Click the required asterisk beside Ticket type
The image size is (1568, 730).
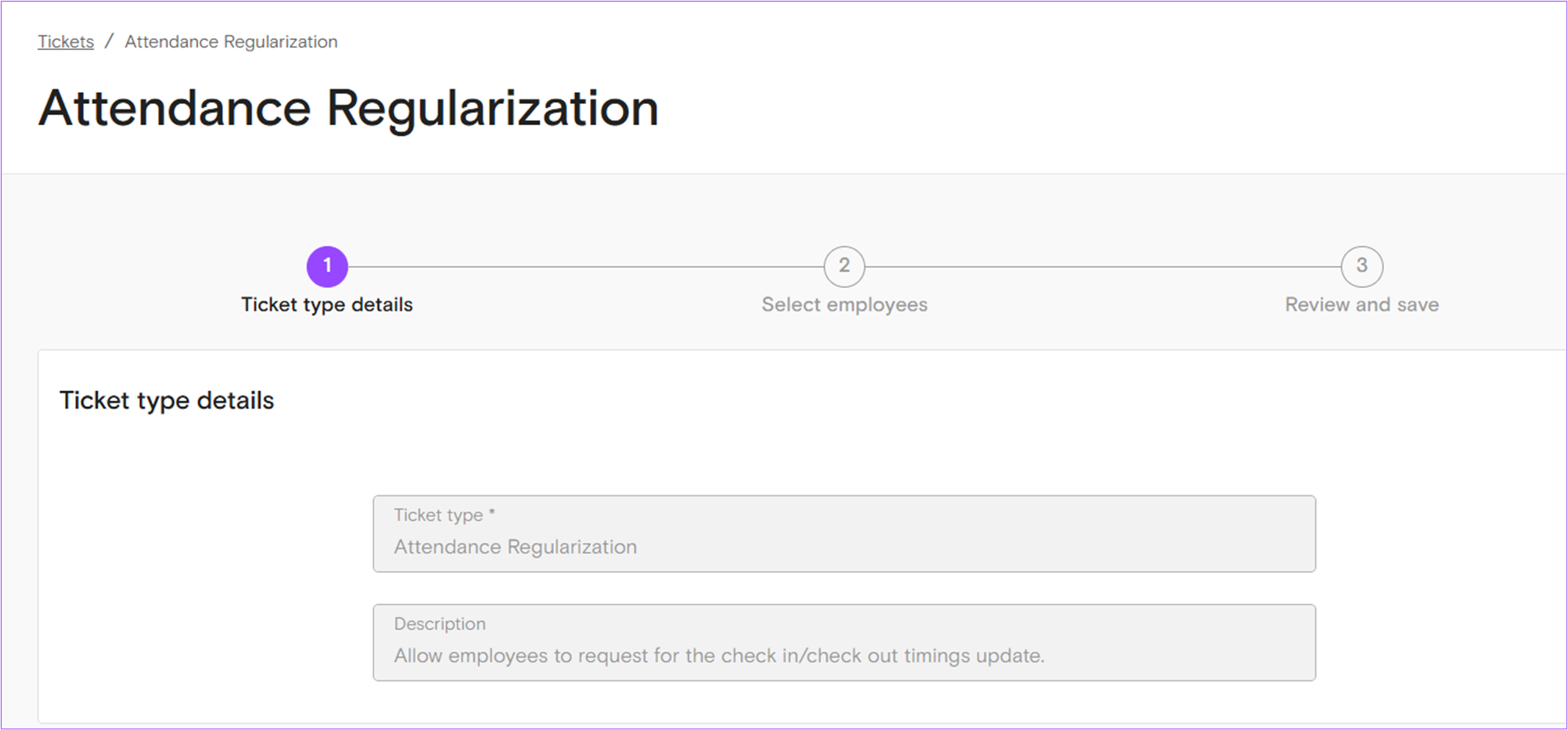[x=492, y=513]
